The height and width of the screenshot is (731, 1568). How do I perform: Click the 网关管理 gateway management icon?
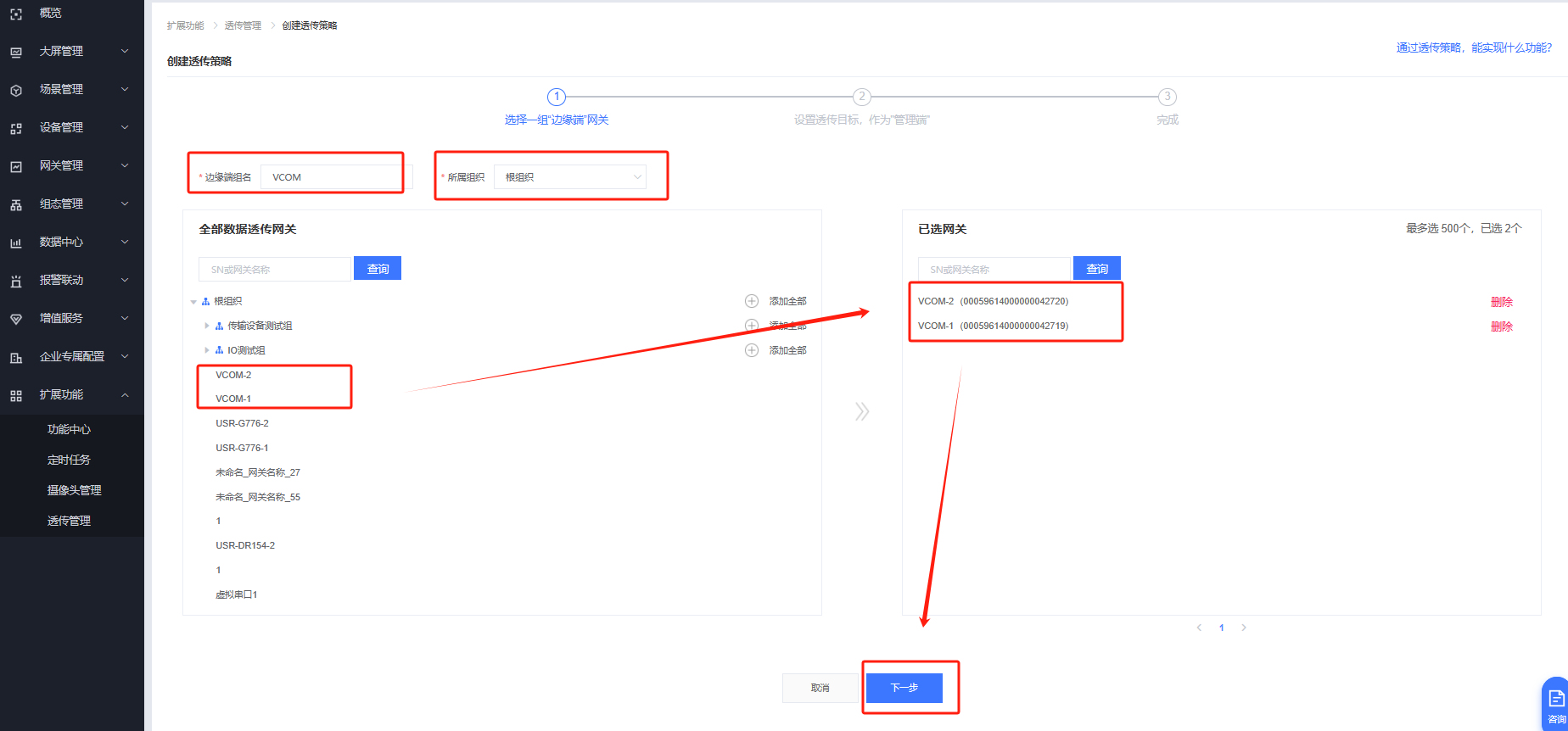[x=16, y=166]
